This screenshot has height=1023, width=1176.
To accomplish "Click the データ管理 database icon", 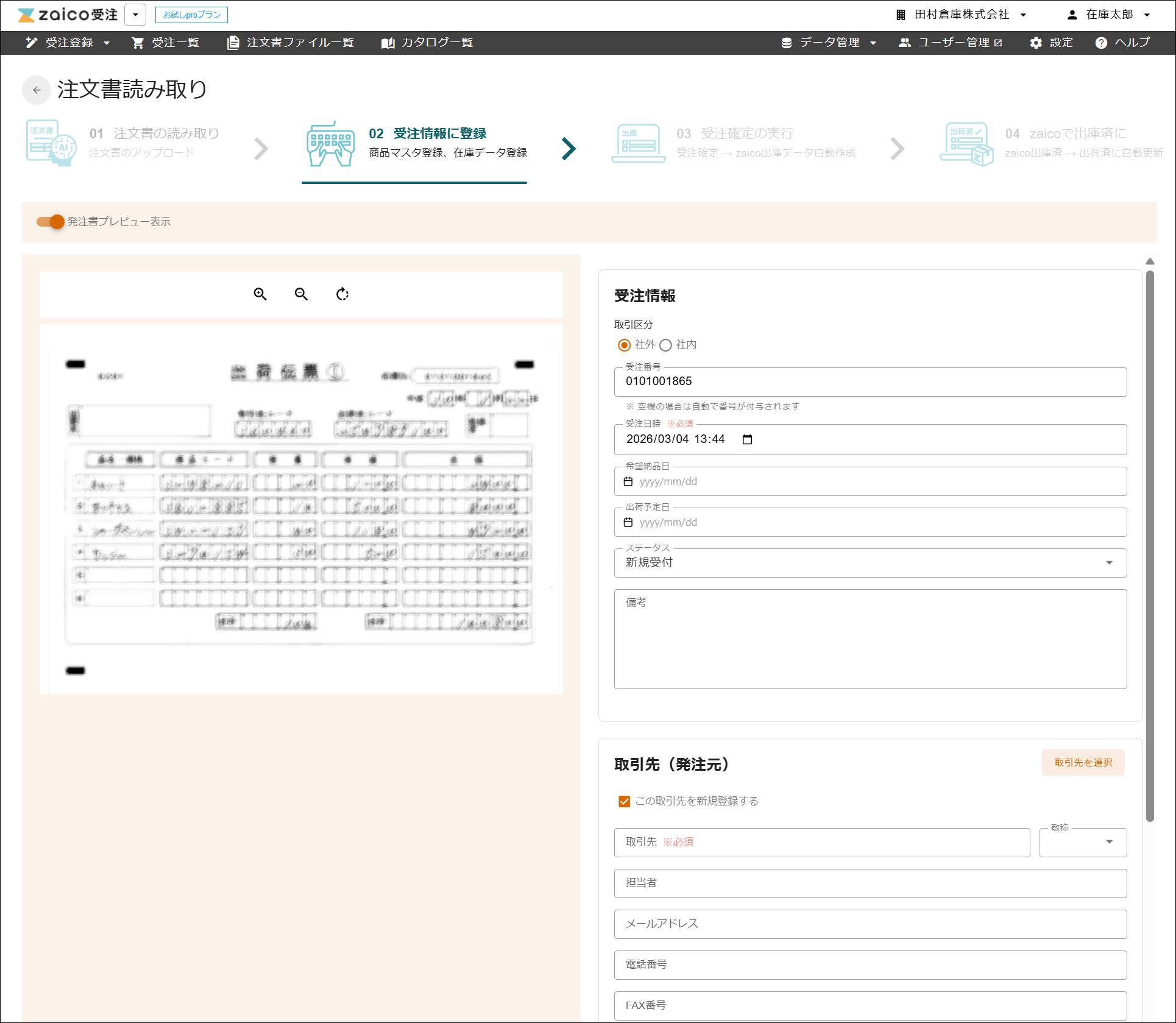I will pyautogui.click(x=787, y=43).
